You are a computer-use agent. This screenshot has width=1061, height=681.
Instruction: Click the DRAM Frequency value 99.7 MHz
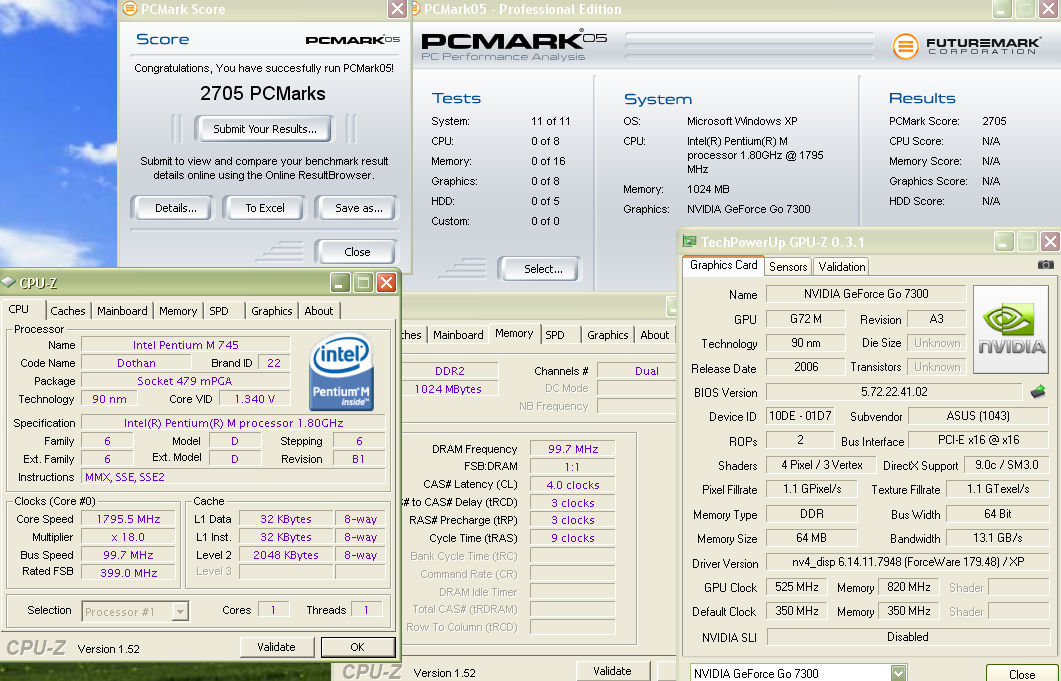572,449
